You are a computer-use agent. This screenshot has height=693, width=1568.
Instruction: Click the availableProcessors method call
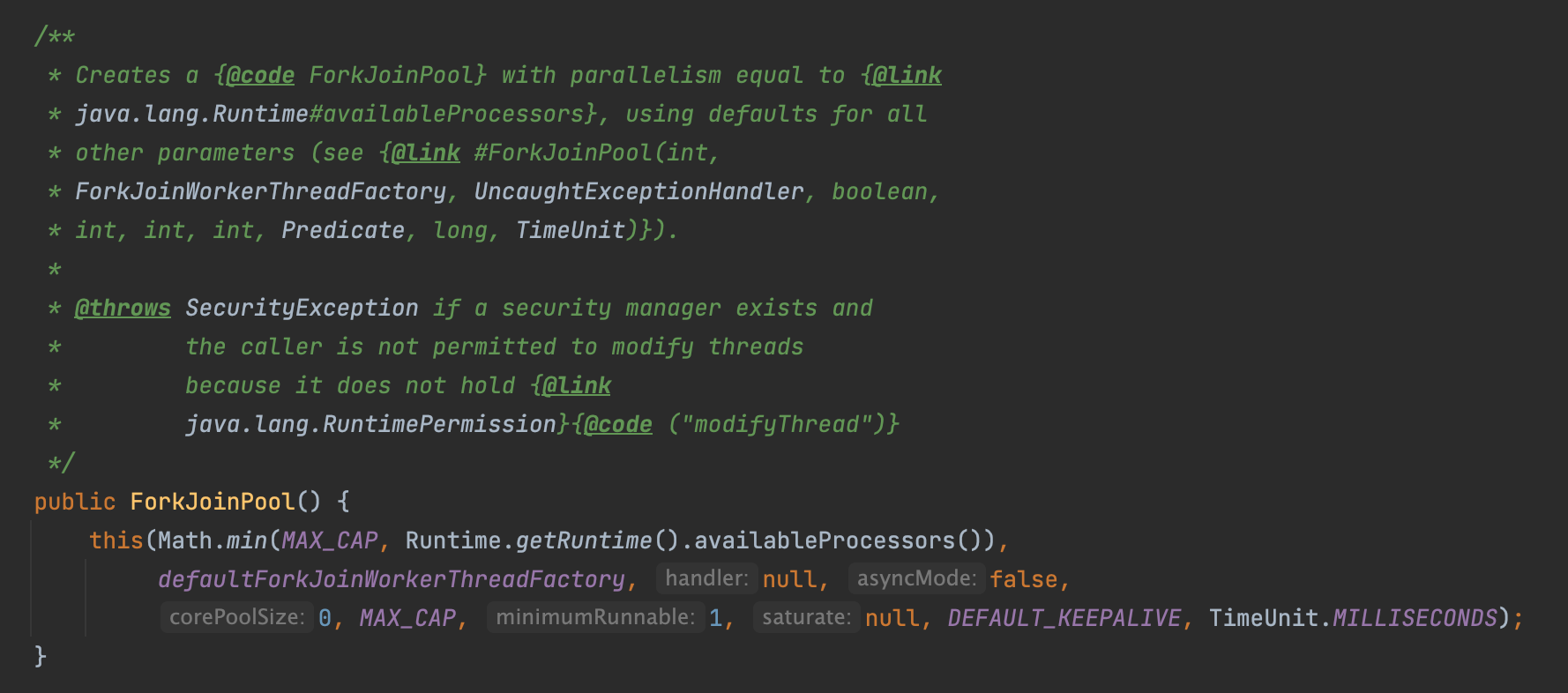click(x=825, y=540)
